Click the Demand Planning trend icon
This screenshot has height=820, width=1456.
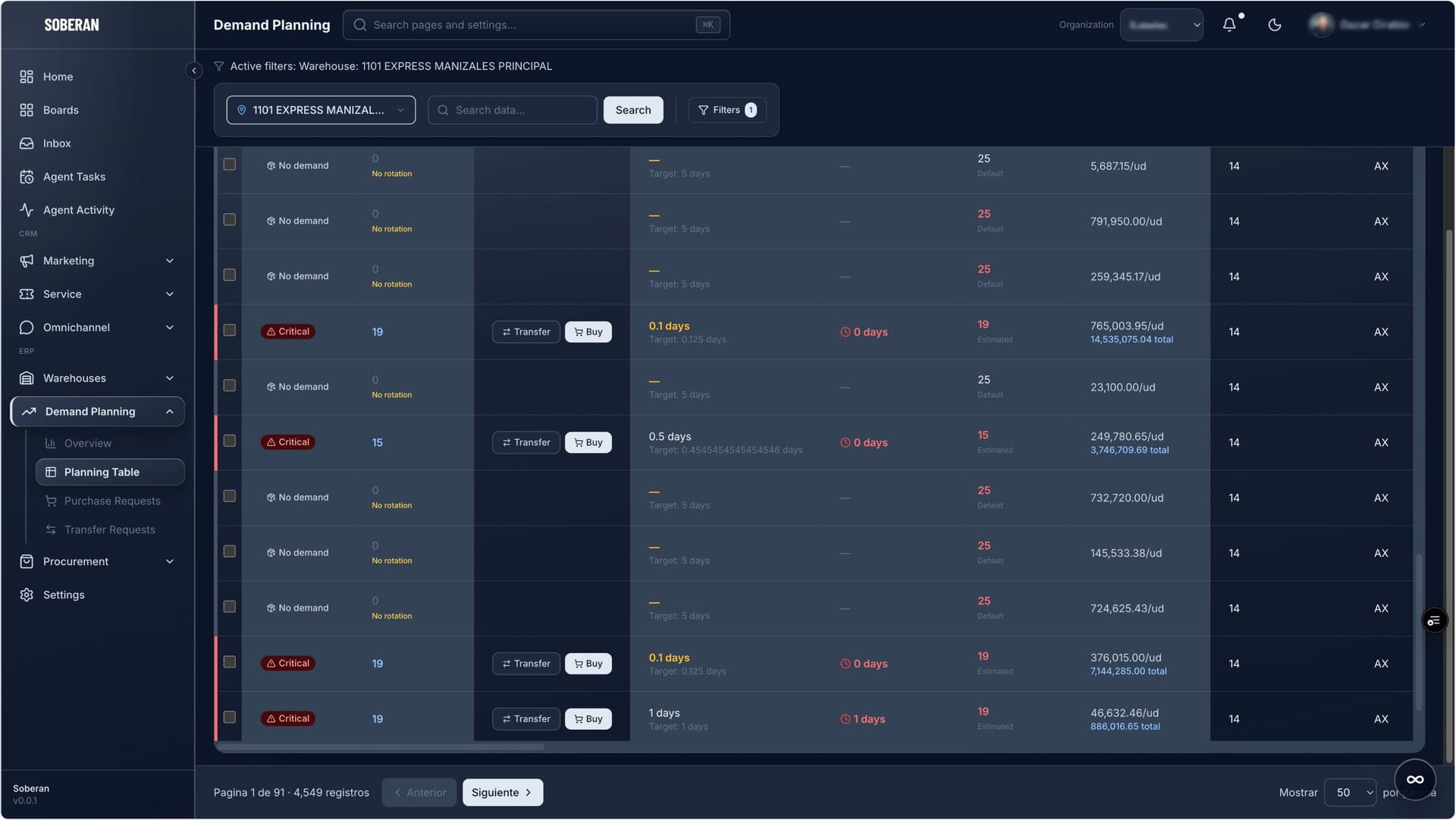29,412
